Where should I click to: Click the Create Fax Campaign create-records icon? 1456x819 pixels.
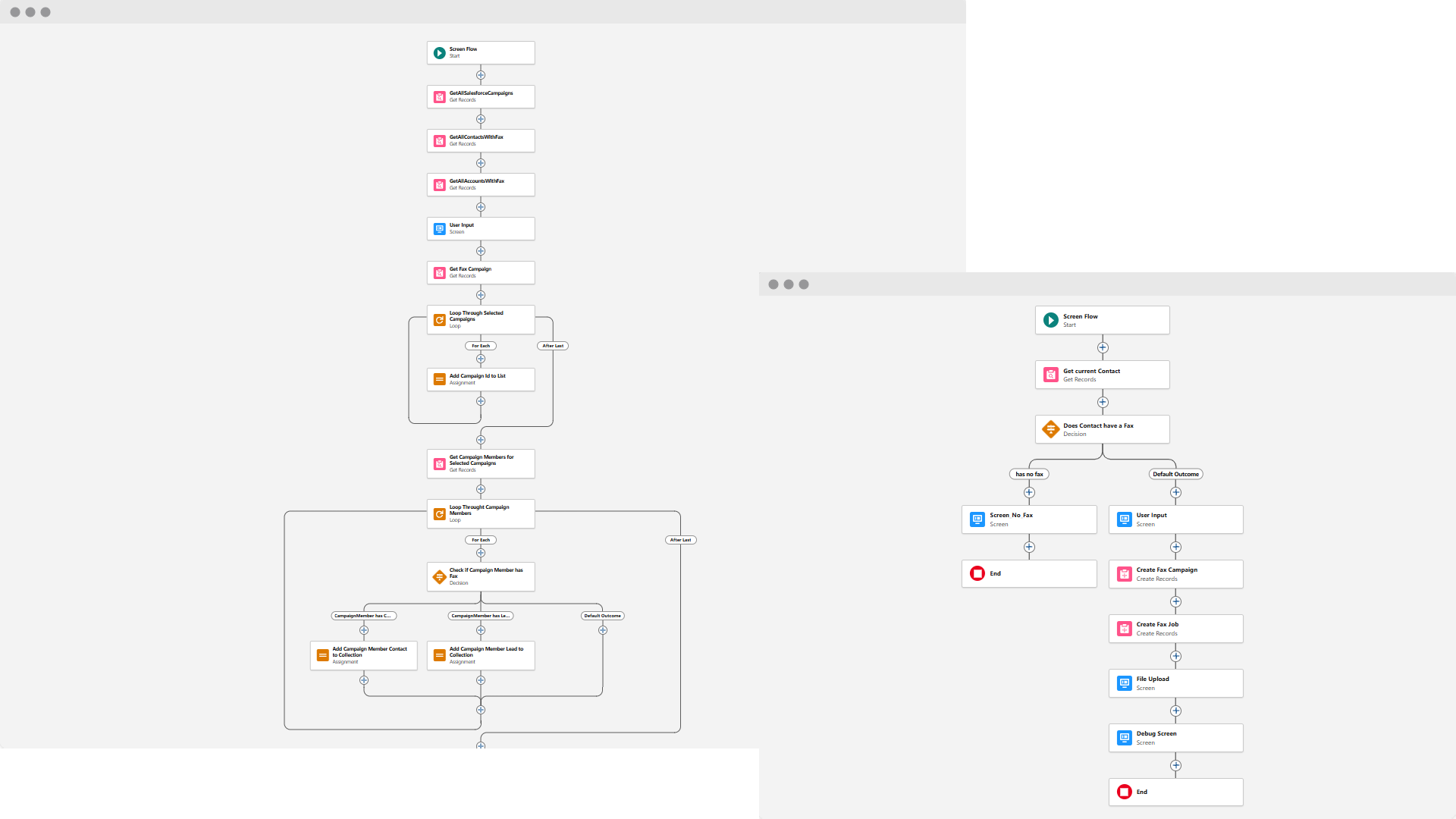click(1124, 574)
